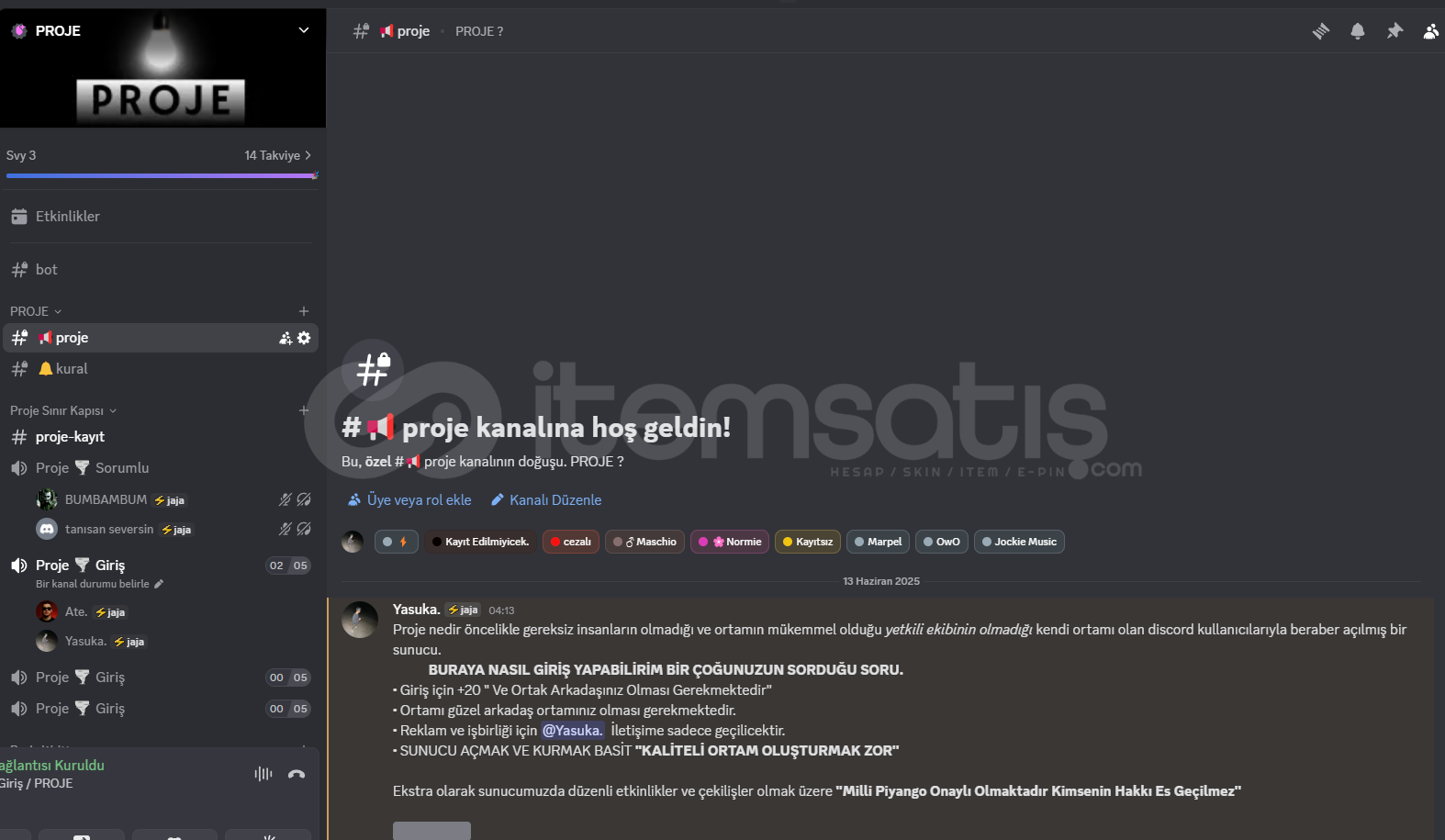Open the PROJE server dropdown menu
Viewport: 1445px width, 840px height.
click(304, 30)
